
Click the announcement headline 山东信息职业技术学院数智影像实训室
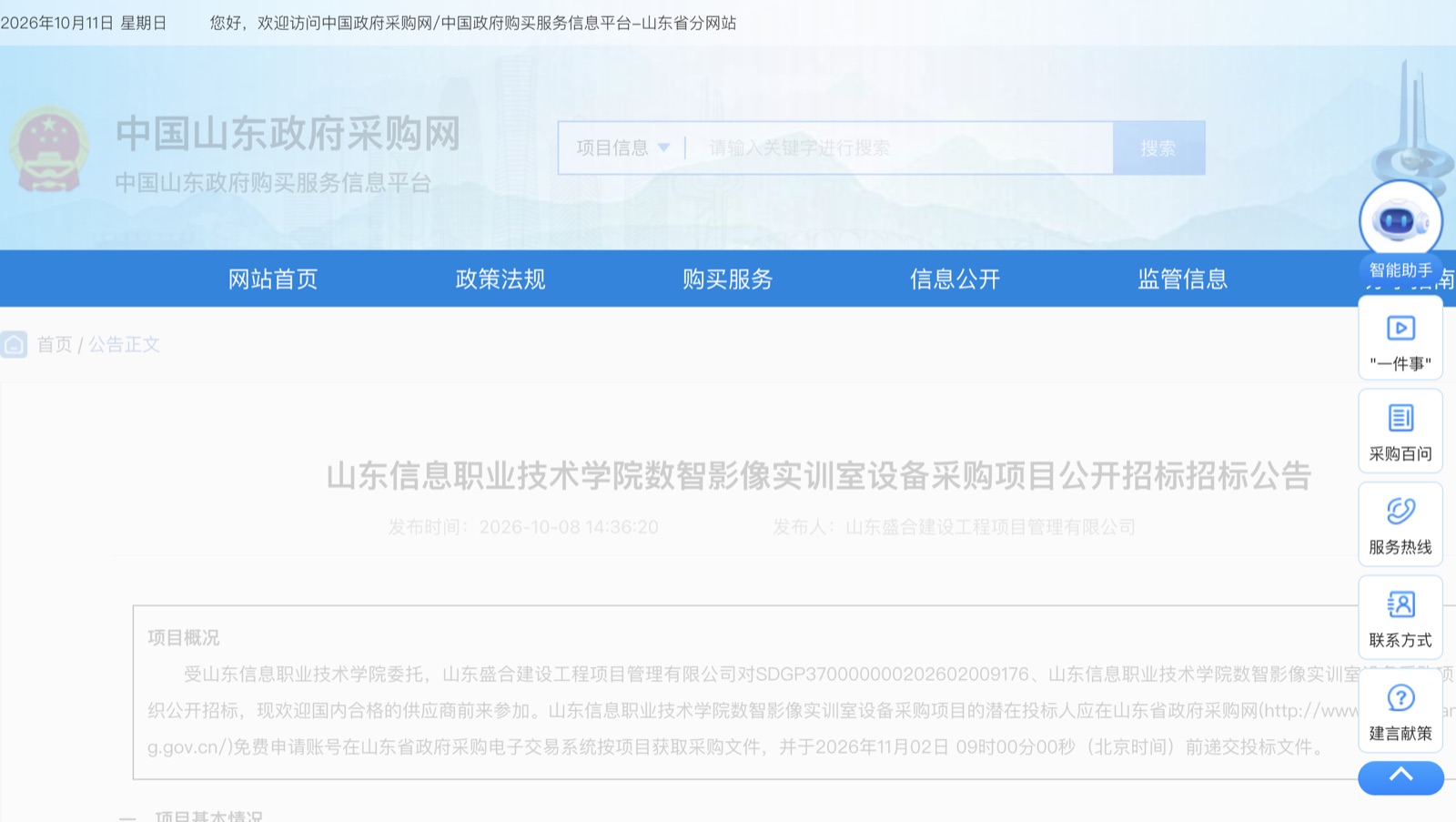tap(818, 475)
